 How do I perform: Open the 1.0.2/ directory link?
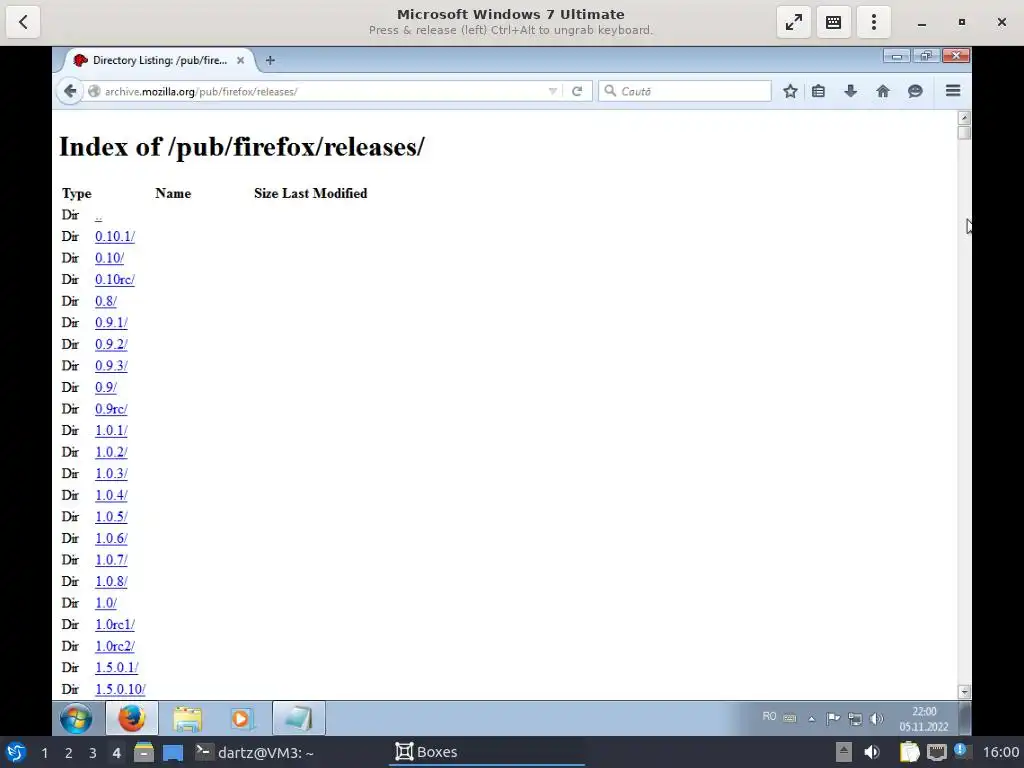click(111, 452)
